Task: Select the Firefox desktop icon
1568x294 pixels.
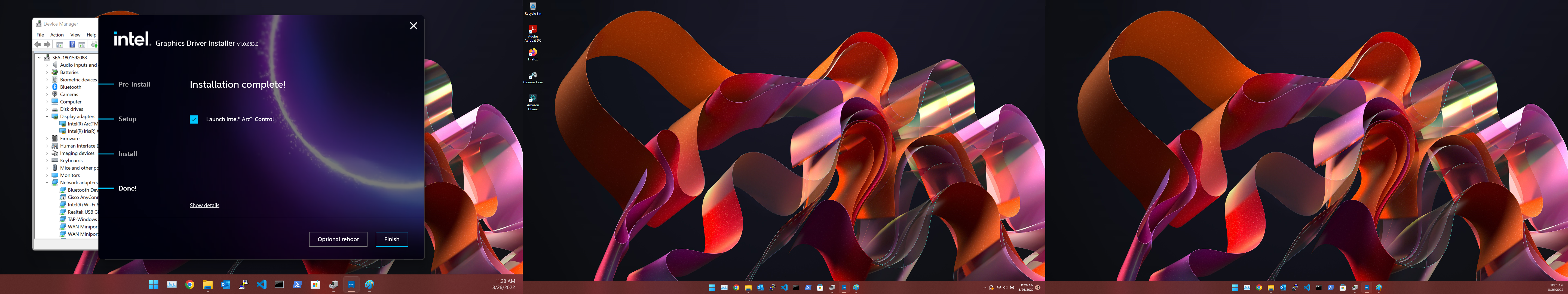Action: coord(533,54)
